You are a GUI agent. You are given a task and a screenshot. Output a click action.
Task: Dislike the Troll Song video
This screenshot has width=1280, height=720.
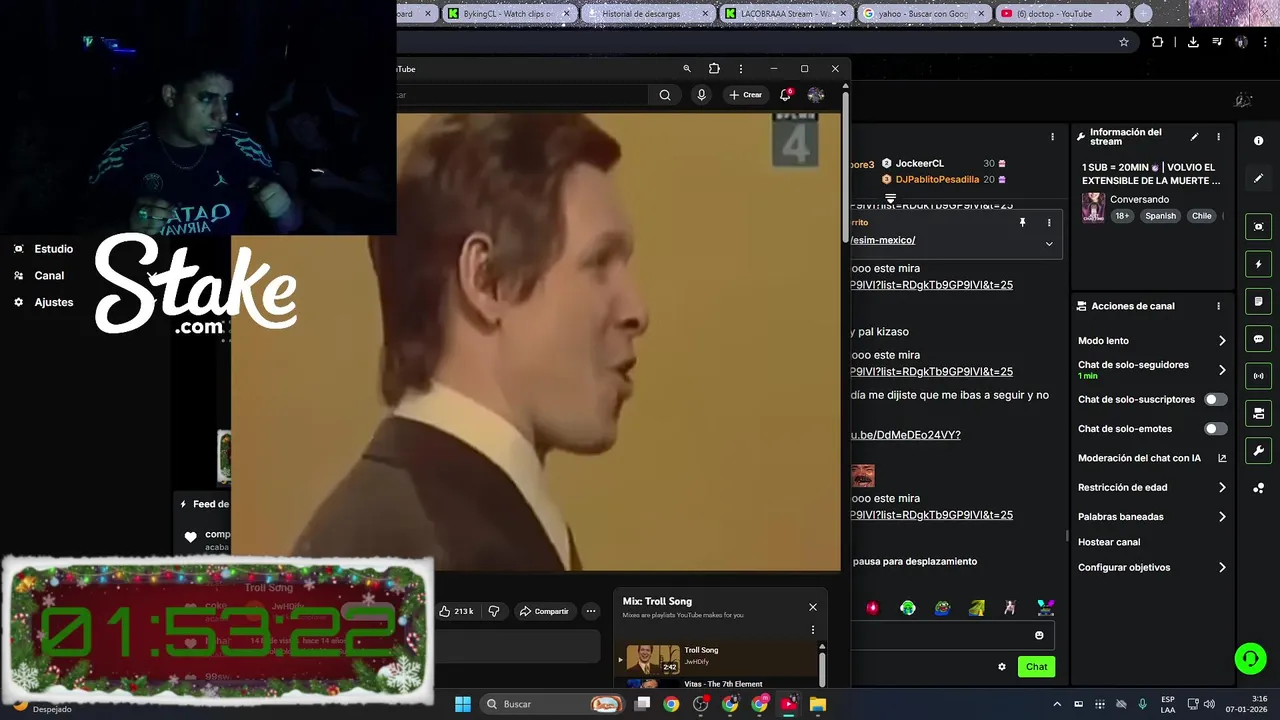(x=494, y=611)
